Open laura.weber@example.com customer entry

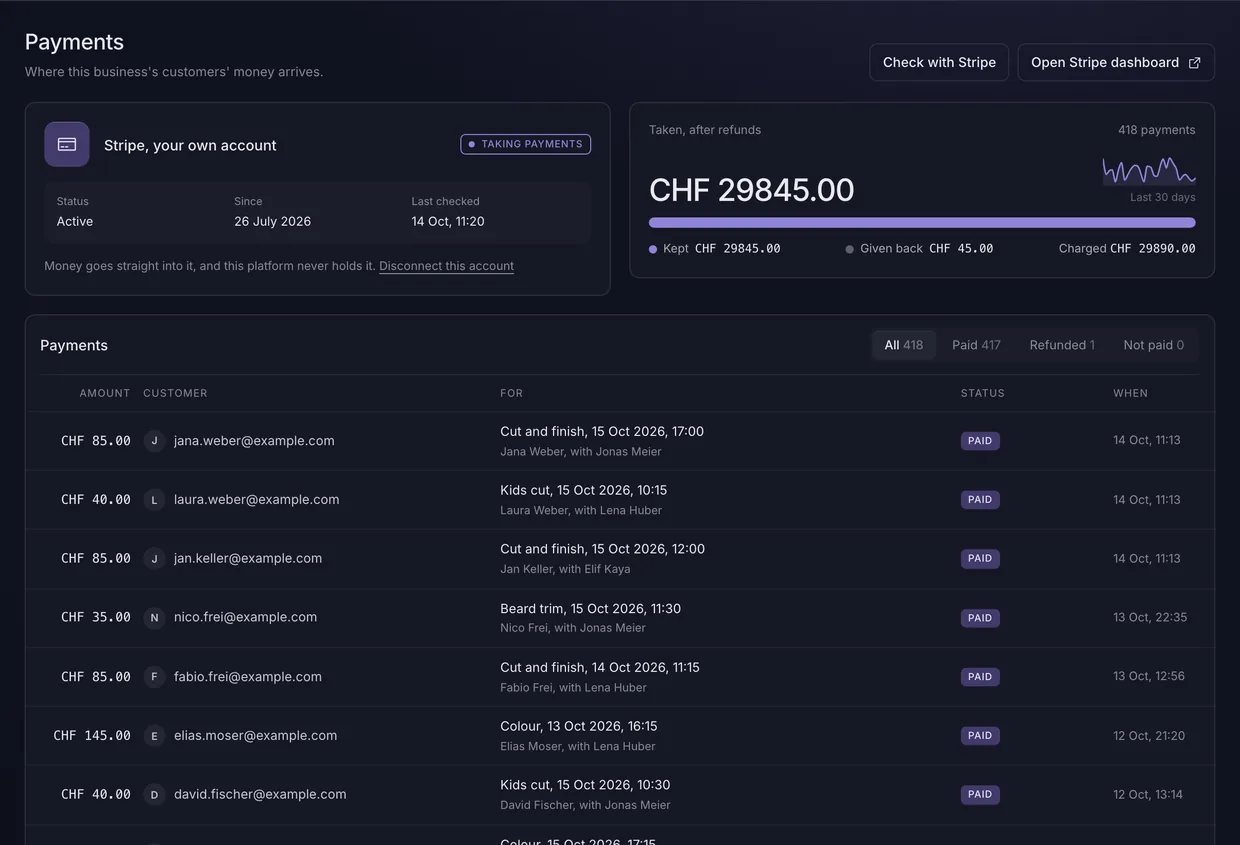(x=256, y=500)
